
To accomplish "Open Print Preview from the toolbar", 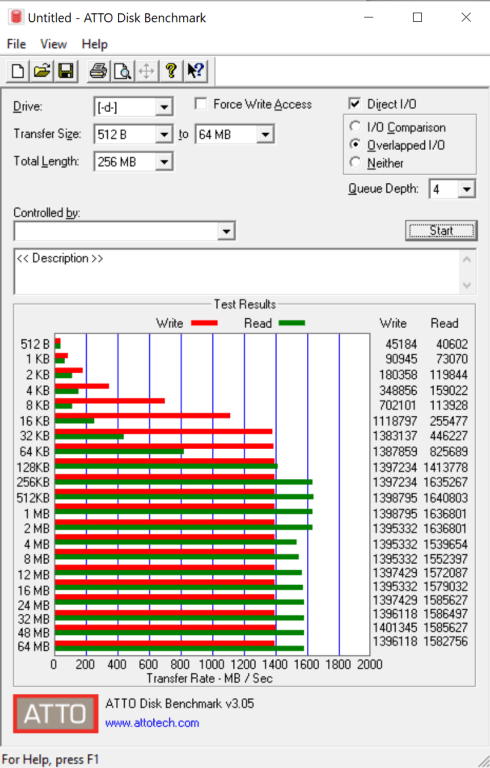I will coord(122,72).
